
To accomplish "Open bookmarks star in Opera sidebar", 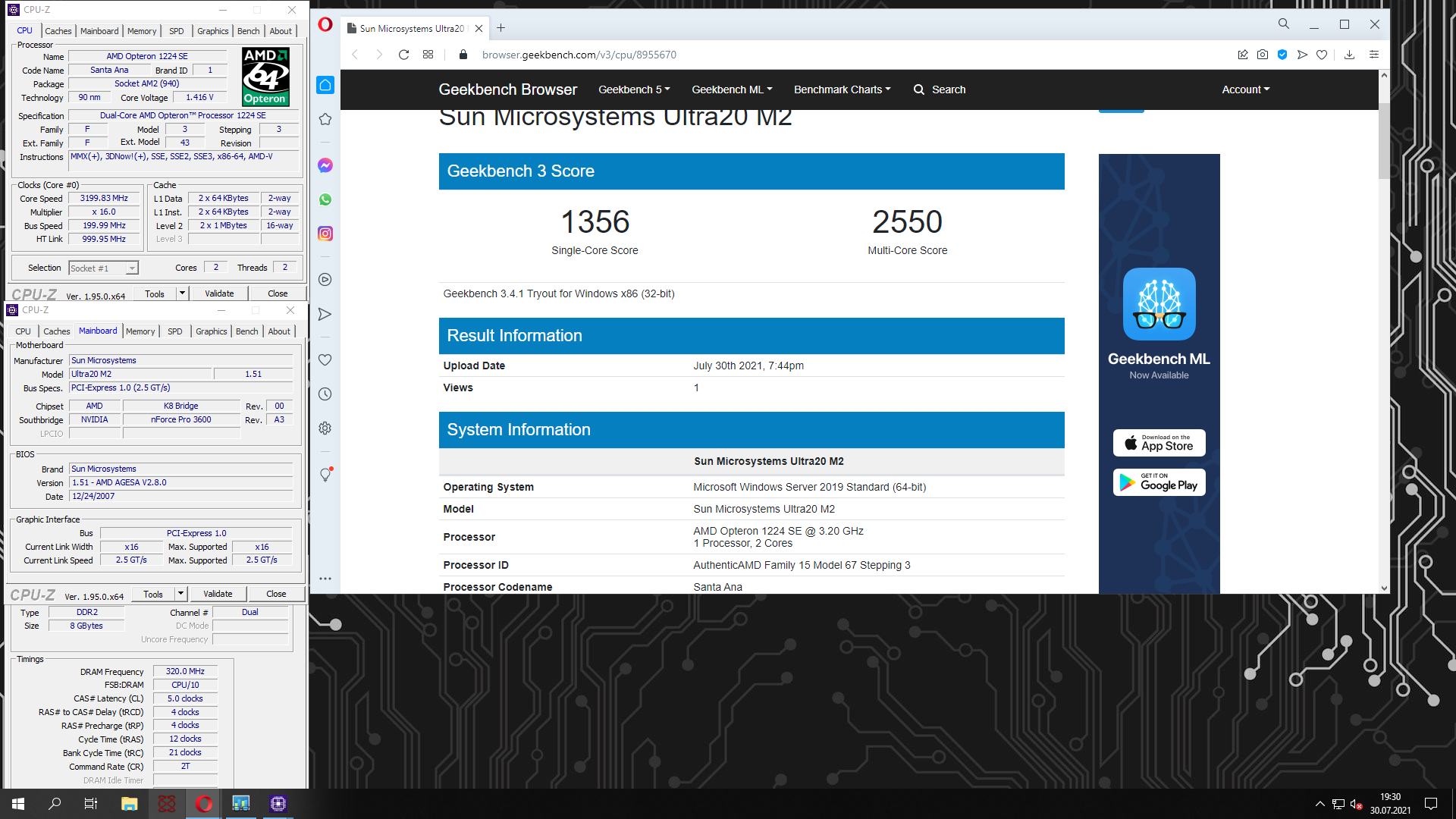I will 325,119.
